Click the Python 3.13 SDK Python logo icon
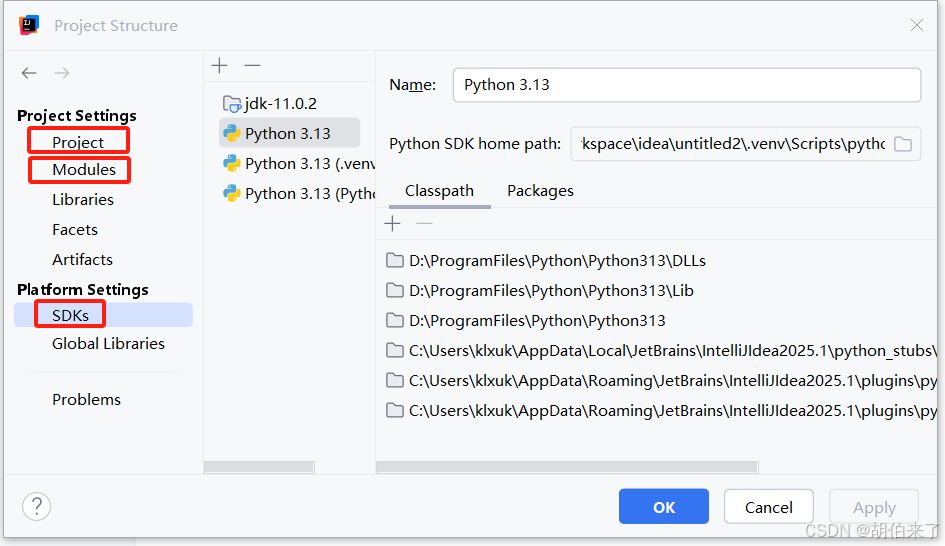 (231, 133)
